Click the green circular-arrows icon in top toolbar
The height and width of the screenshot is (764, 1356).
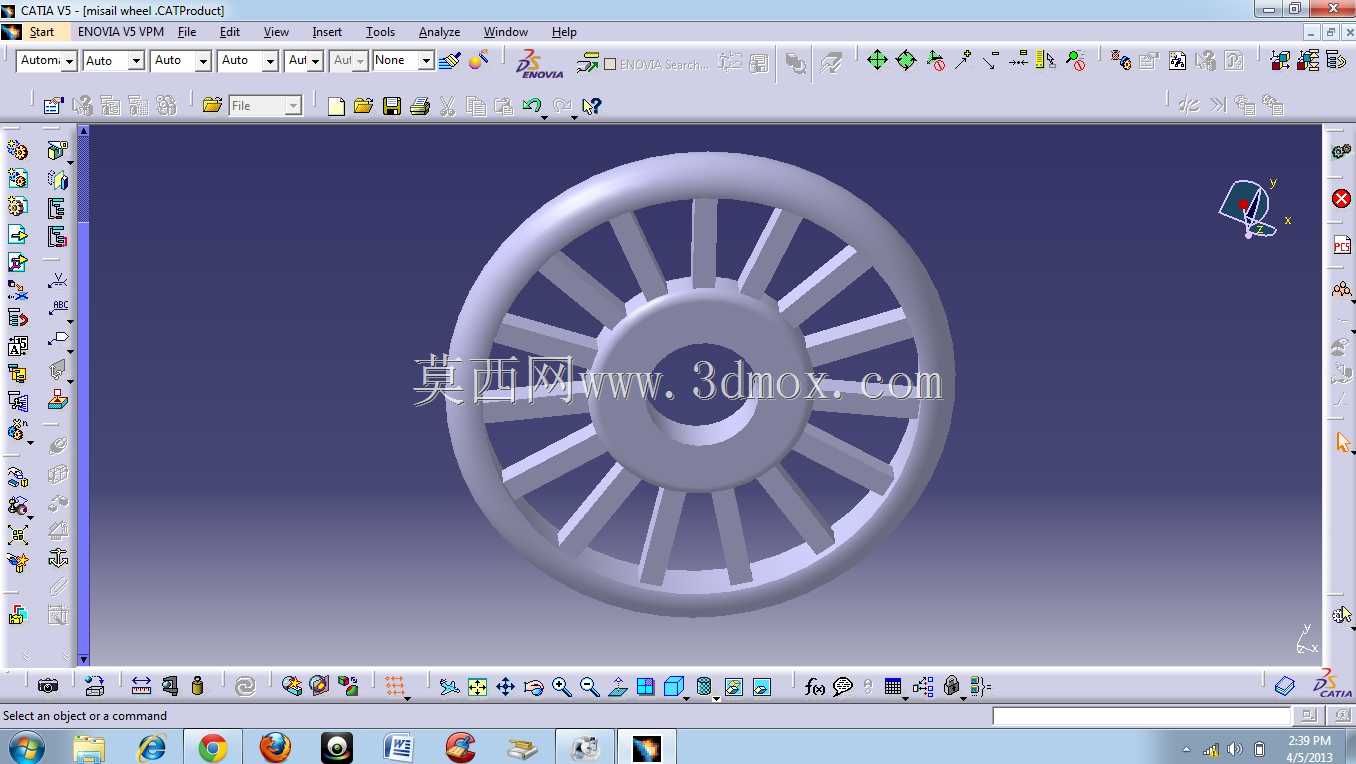coord(906,60)
